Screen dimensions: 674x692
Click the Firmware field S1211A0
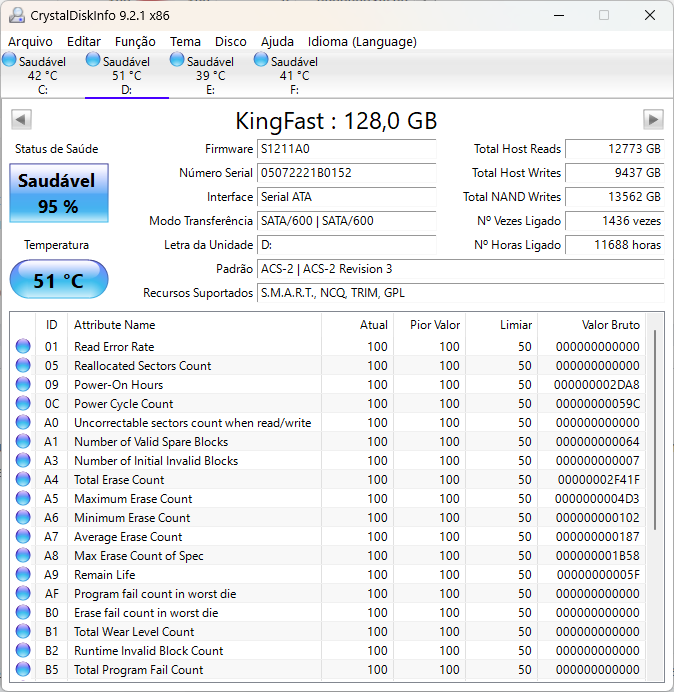click(346, 149)
